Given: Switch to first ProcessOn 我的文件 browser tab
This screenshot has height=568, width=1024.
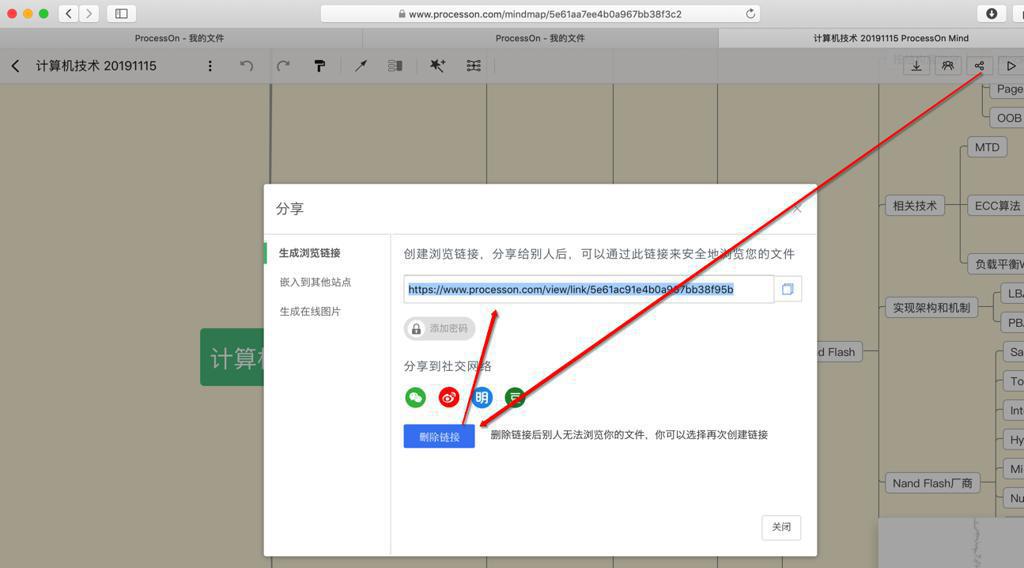Looking at the screenshot, I should (180, 39).
